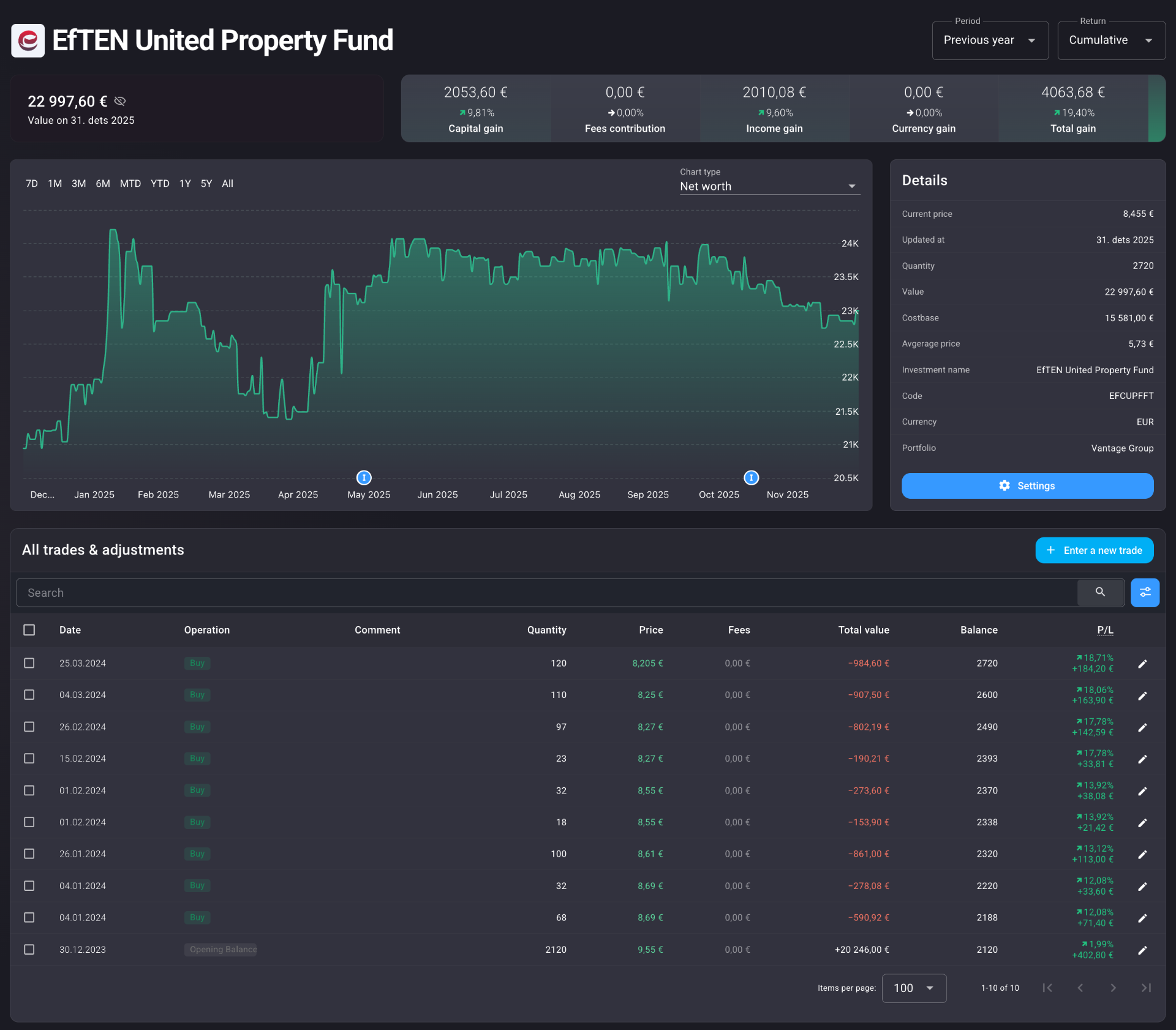Go to last page of trades
This screenshot has width=1176, height=1030.
pyautogui.click(x=1146, y=988)
